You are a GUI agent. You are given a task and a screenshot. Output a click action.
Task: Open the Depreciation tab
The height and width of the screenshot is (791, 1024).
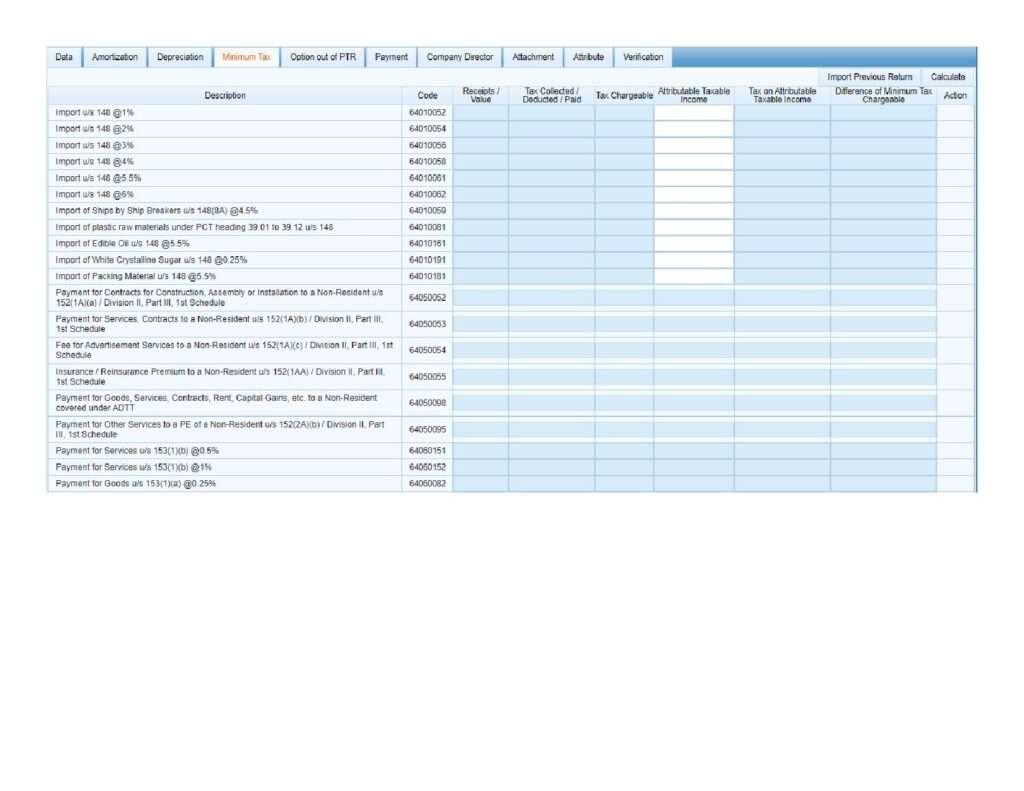click(180, 57)
